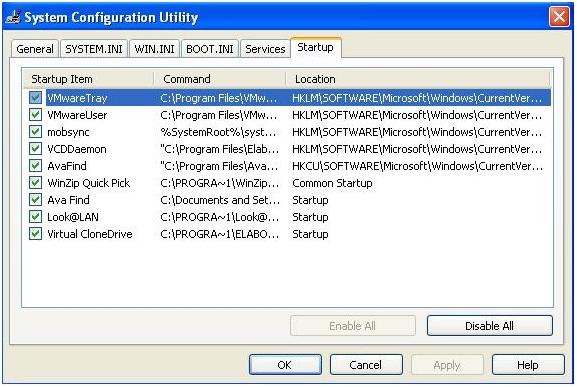Click the Startup location cell for Virtual CloneDrive
The height and width of the screenshot is (387, 577).
(310, 234)
